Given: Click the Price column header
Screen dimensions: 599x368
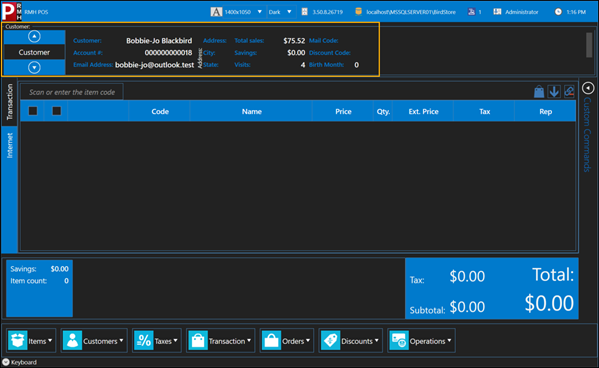Looking at the screenshot, I should (x=343, y=112).
